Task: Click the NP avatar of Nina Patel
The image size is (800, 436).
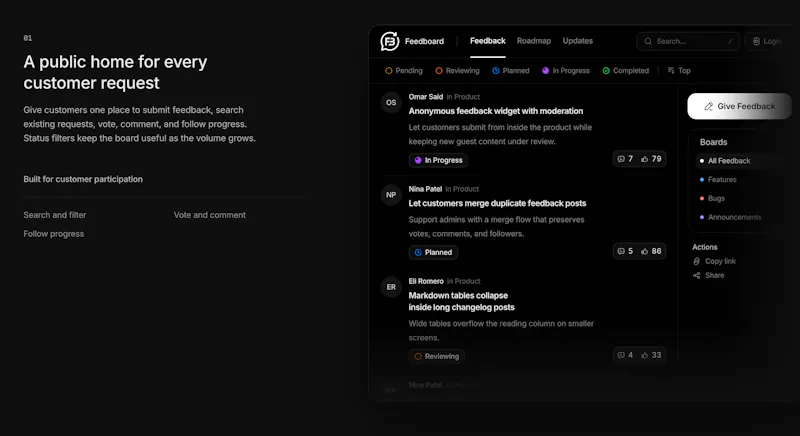Action: [x=391, y=195]
